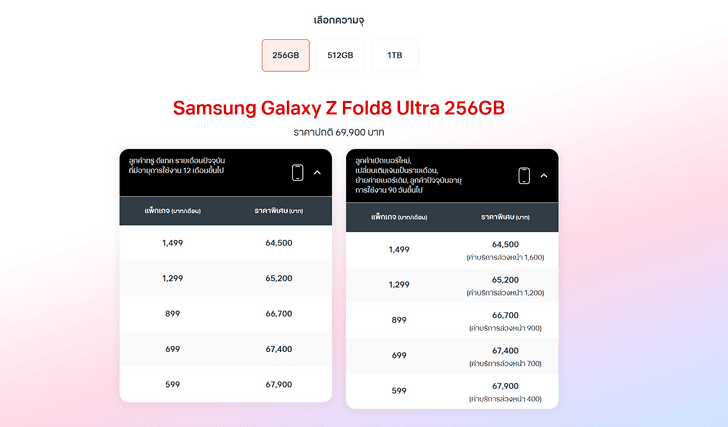Image resolution: width=728 pixels, height=427 pixels.
Task: Select 64,500 price without advance fee note
Action: [279, 243]
